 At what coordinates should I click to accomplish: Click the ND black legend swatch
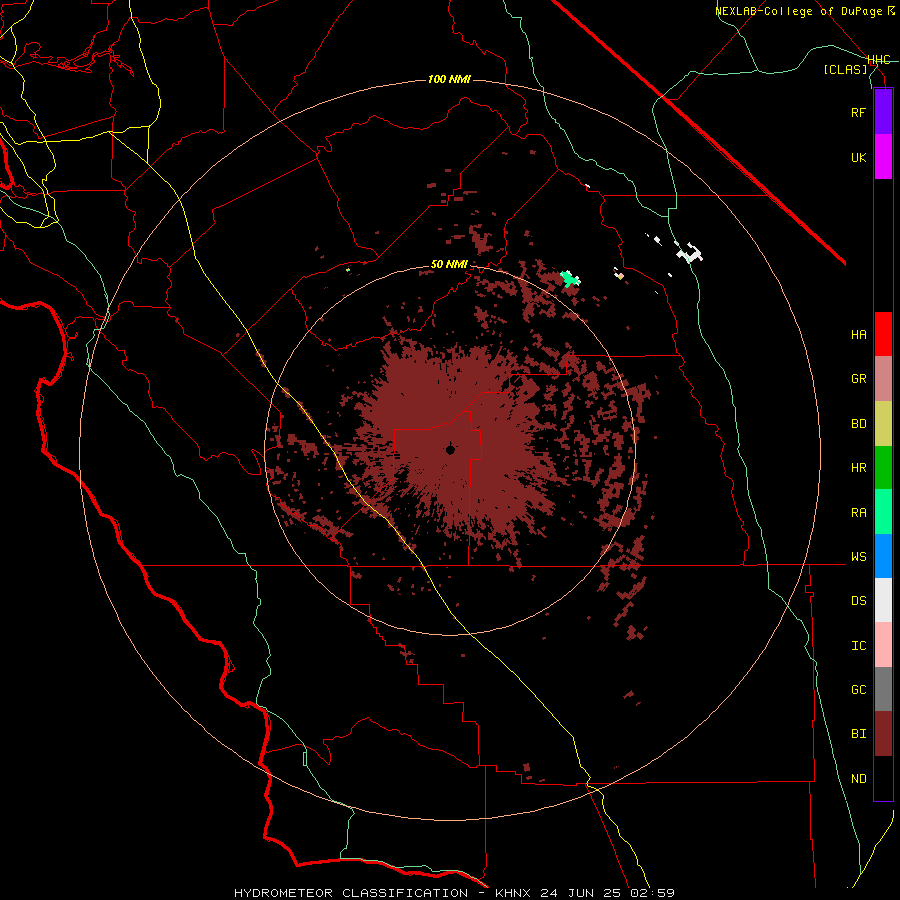click(883, 778)
